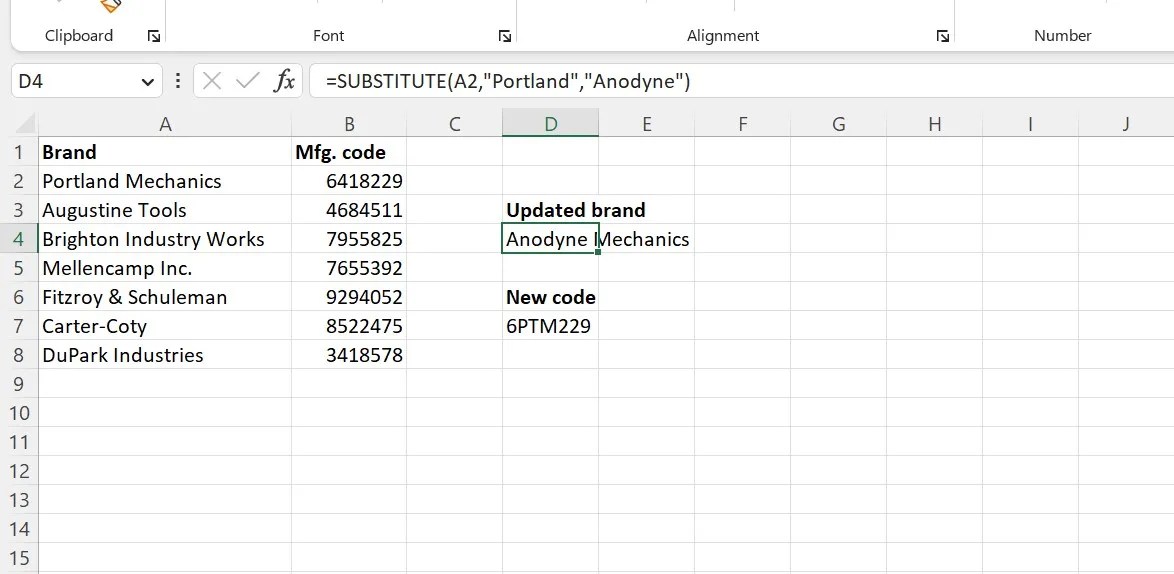Select the DuPark Industries cell
This screenshot has height=574, width=1174.
(165, 355)
